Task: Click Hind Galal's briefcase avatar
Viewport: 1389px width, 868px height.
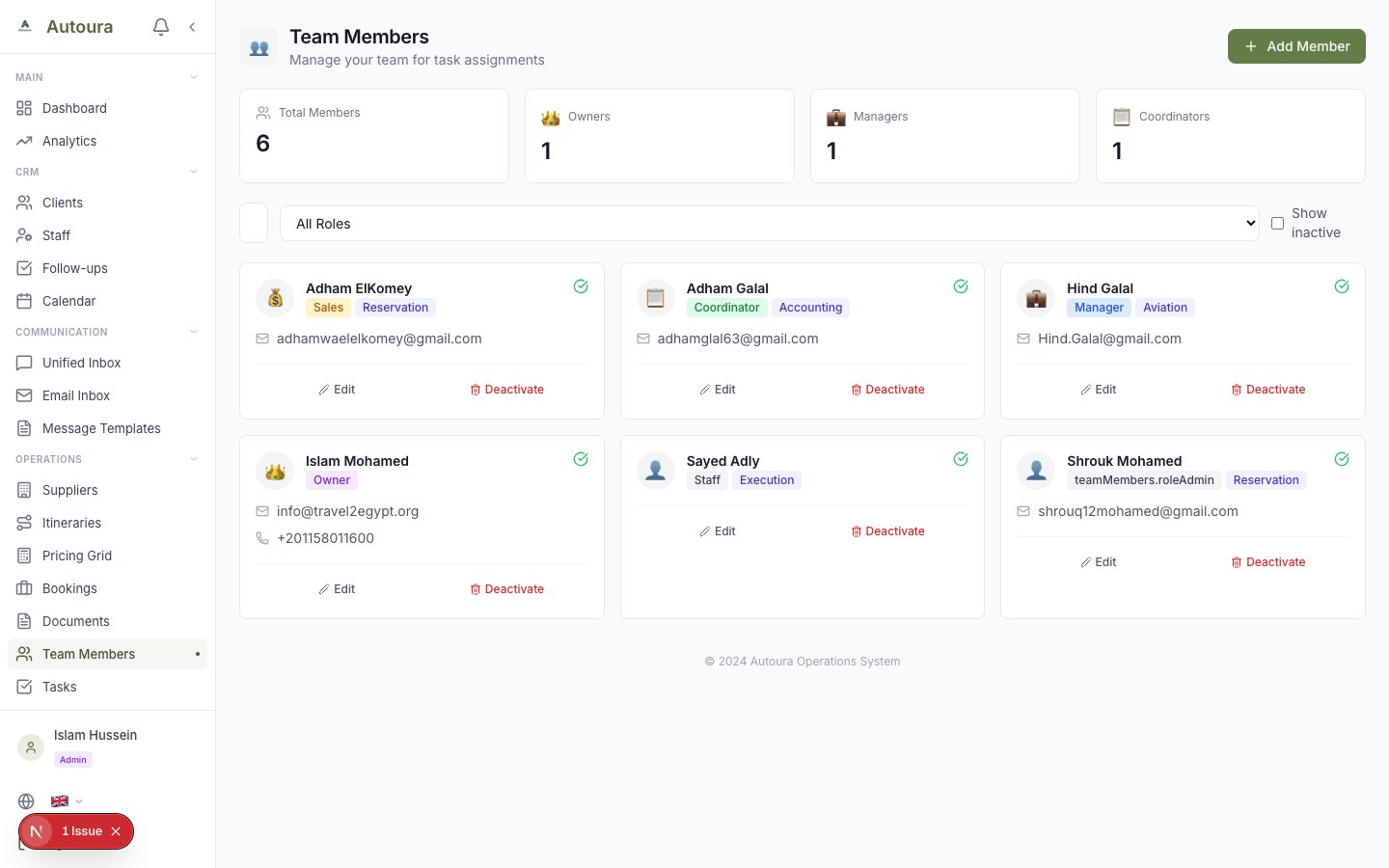Action: 1036,298
